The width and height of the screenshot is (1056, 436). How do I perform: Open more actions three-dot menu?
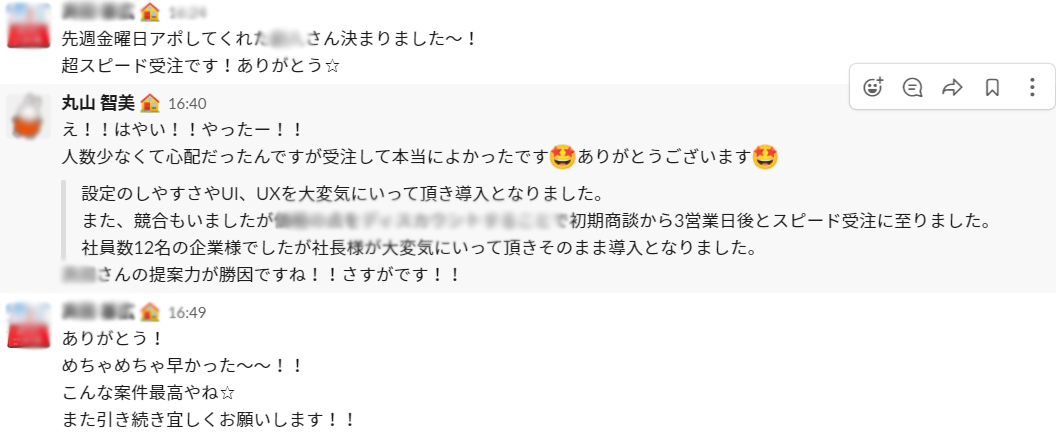(1032, 87)
